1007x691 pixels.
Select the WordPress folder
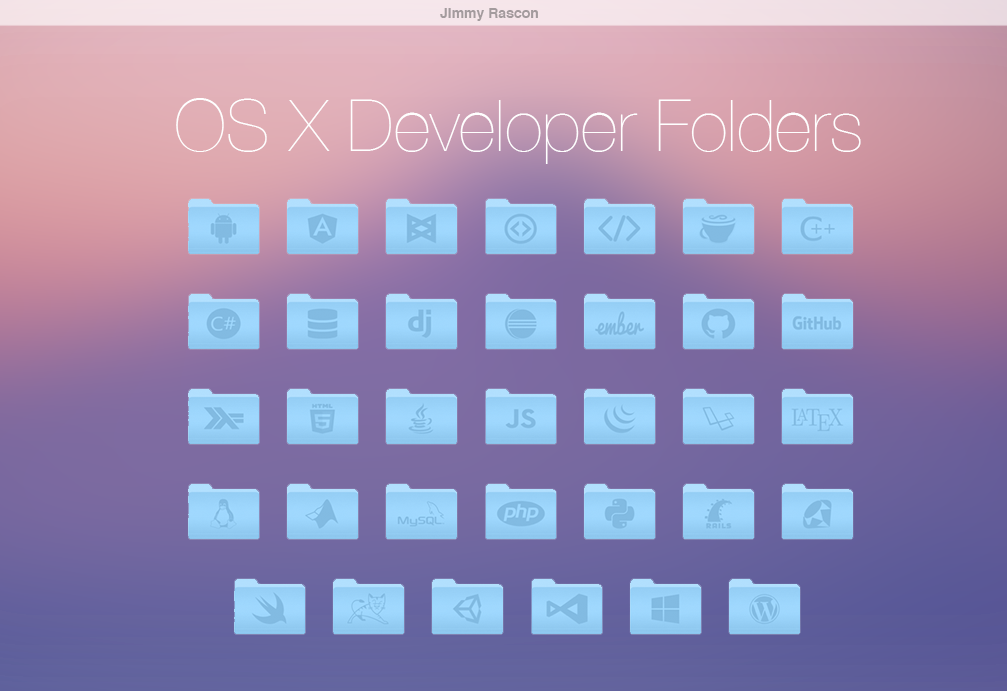764,607
